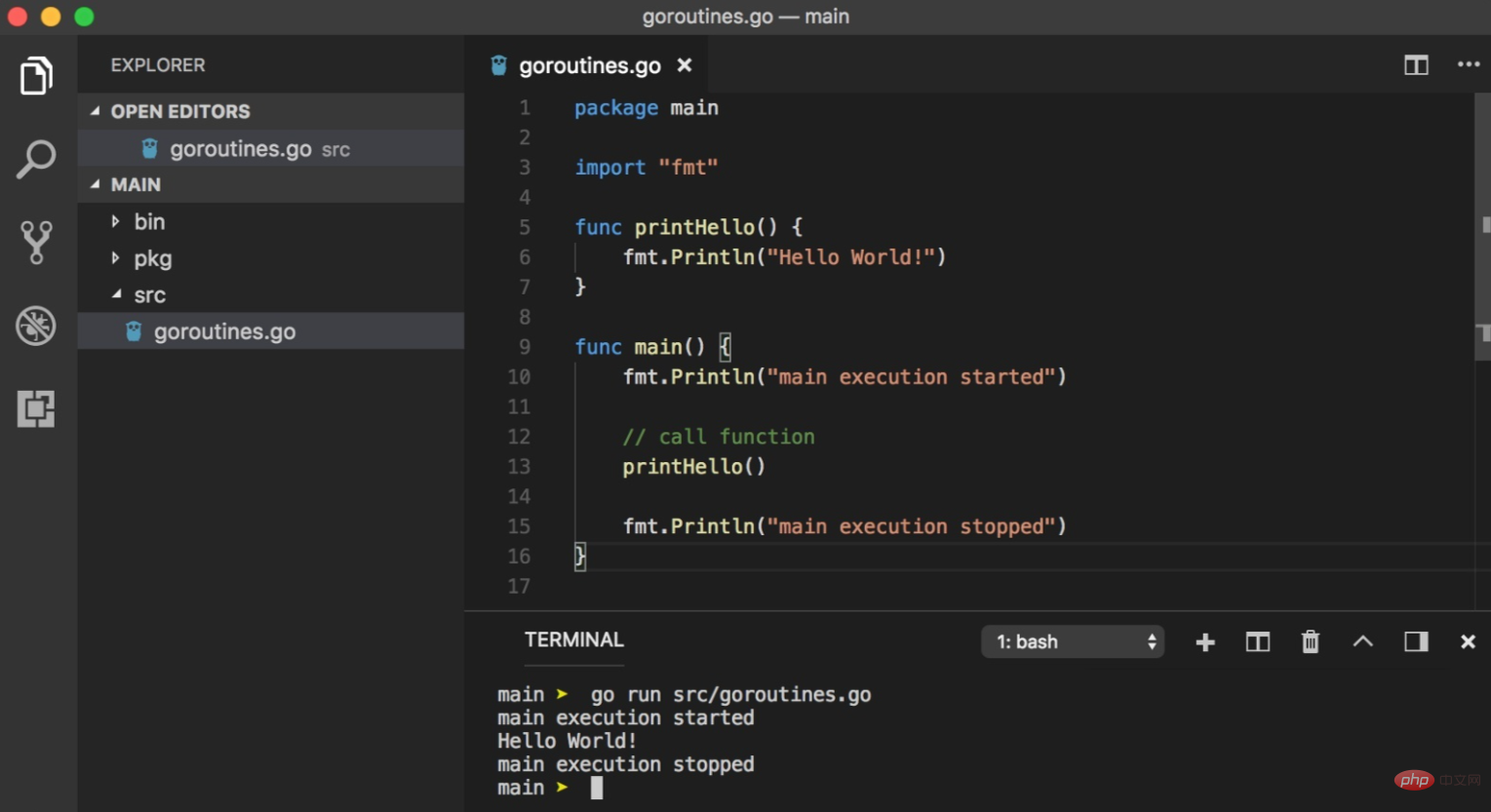
Task: Close the goroutines.go tab
Action: (685, 65)
